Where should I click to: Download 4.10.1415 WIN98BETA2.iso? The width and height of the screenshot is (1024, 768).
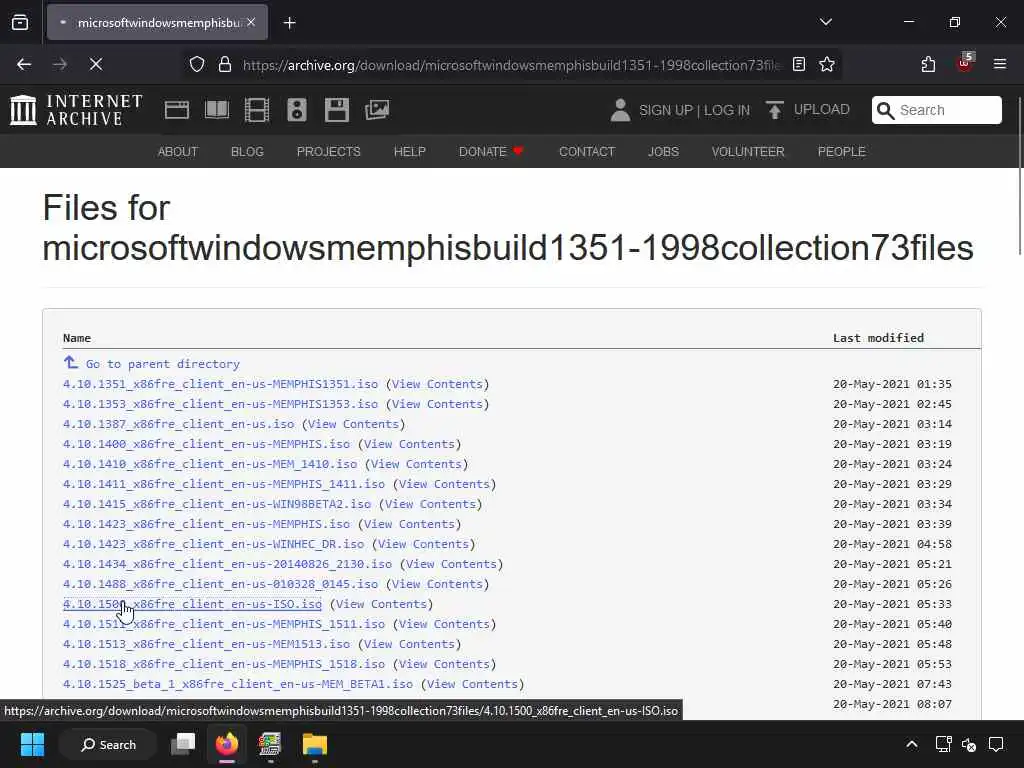[x=217, y=504]
